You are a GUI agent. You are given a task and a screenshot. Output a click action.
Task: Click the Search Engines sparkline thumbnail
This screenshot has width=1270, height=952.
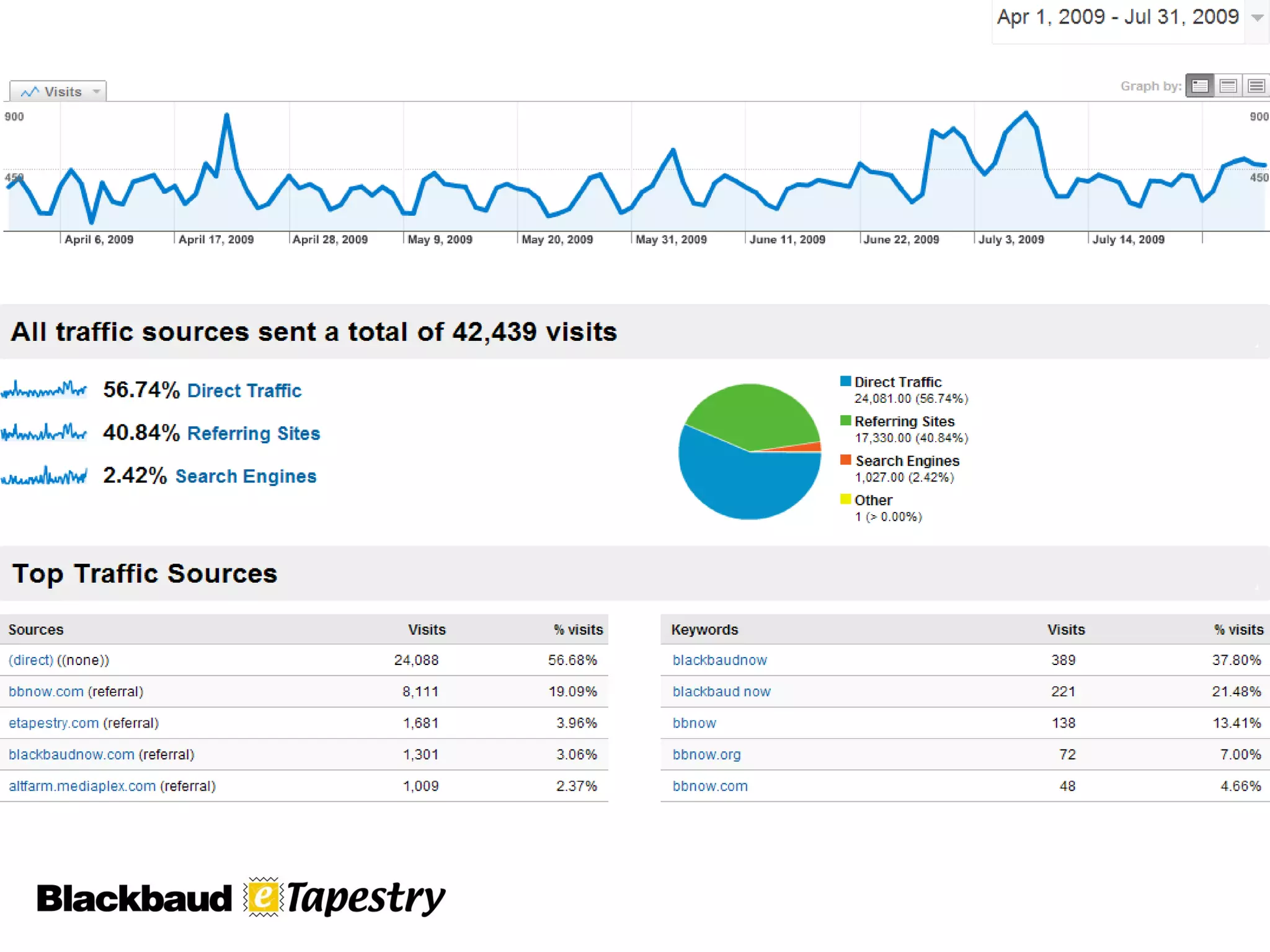tap(44, 476)
